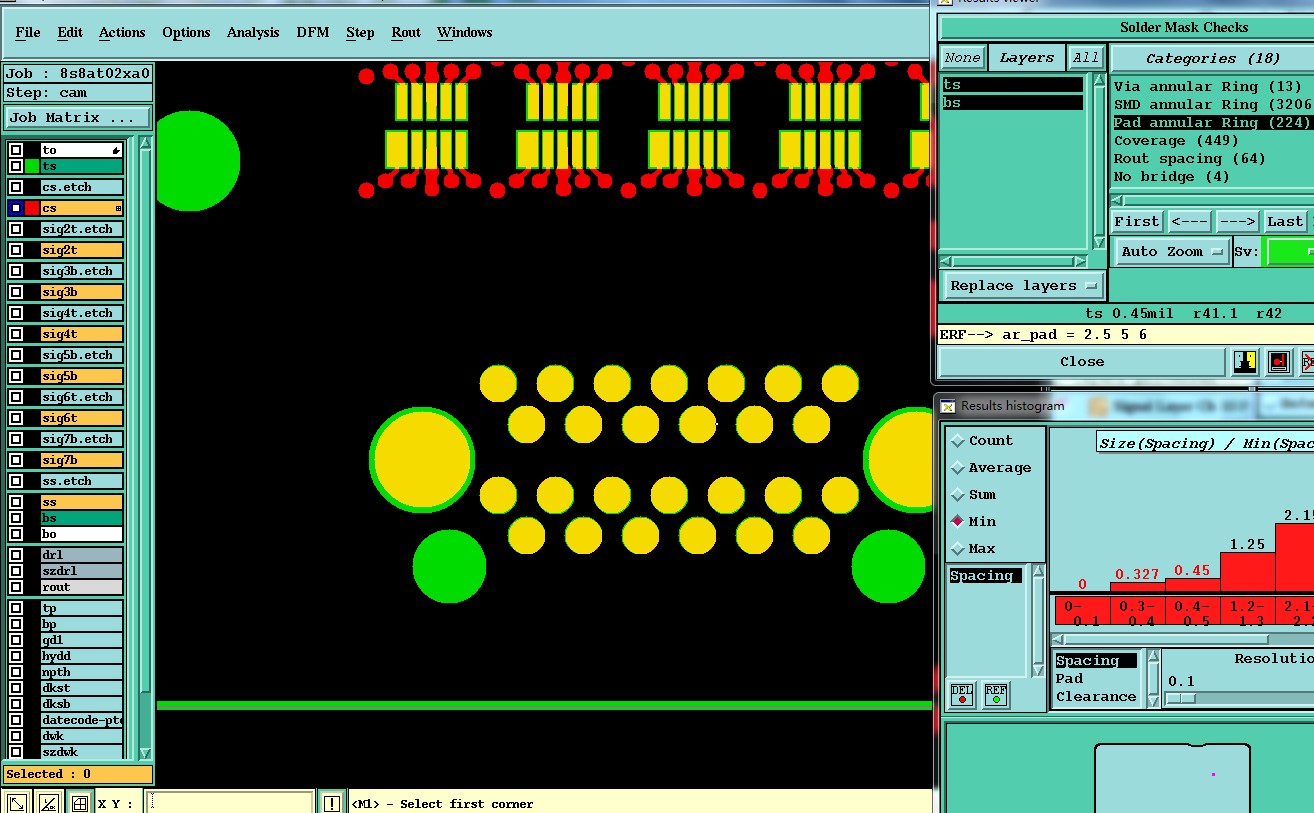Open the Replace layers dropdown
Image resolution: width=1314 pixels, height=813 pixels.
(x=1024, y=286)
